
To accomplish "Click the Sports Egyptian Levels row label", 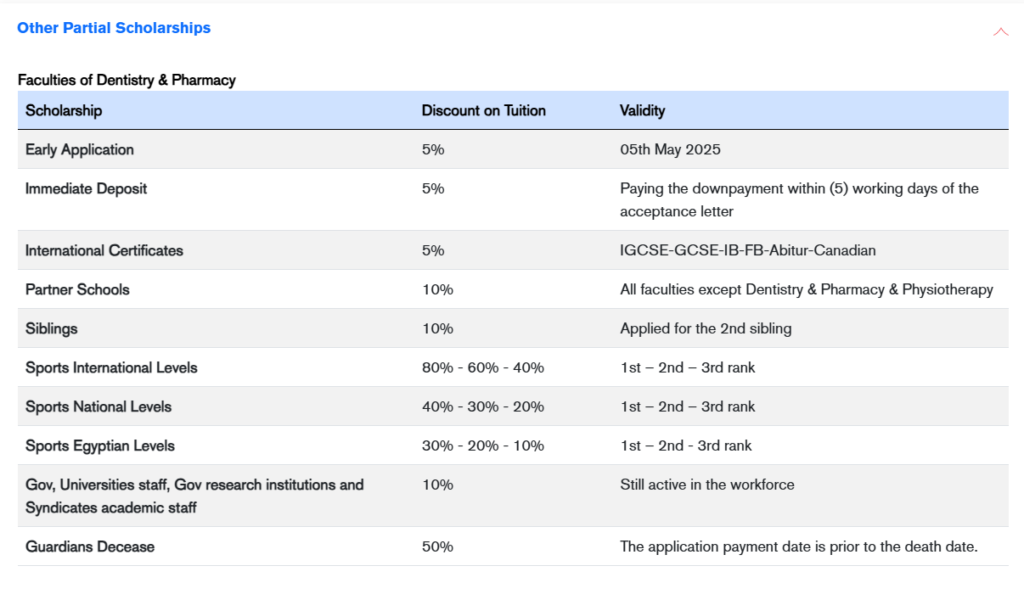I will tap(100, 446).
